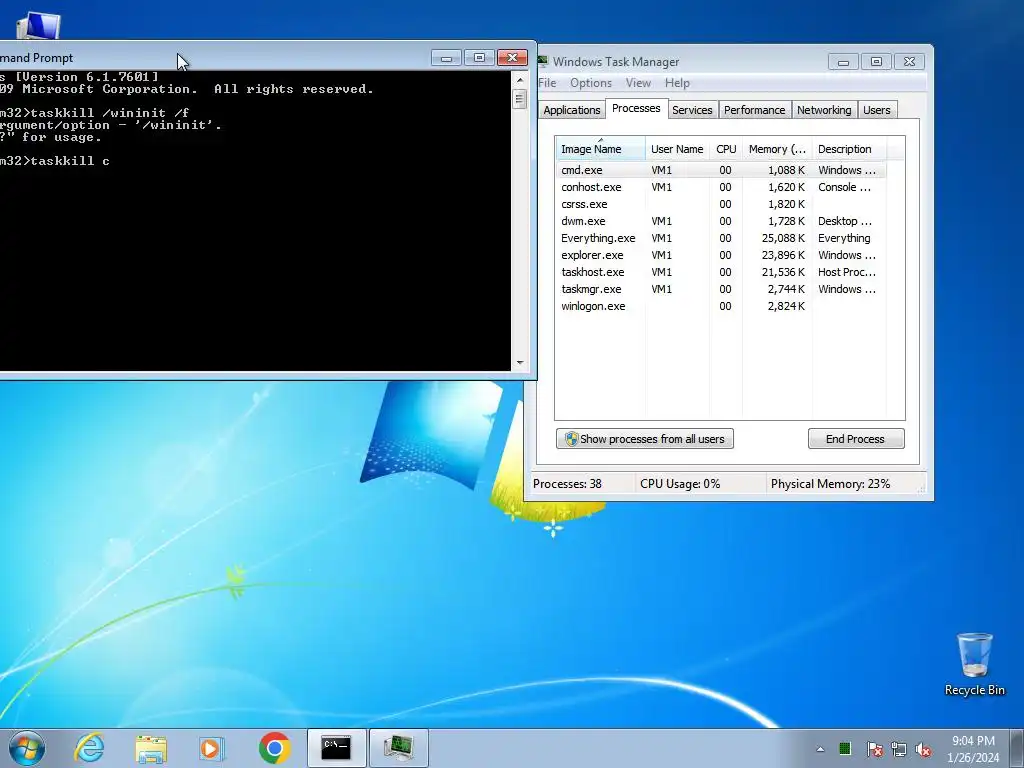
Task: Switch to the Performance tab
Action: tap(754, 110)
